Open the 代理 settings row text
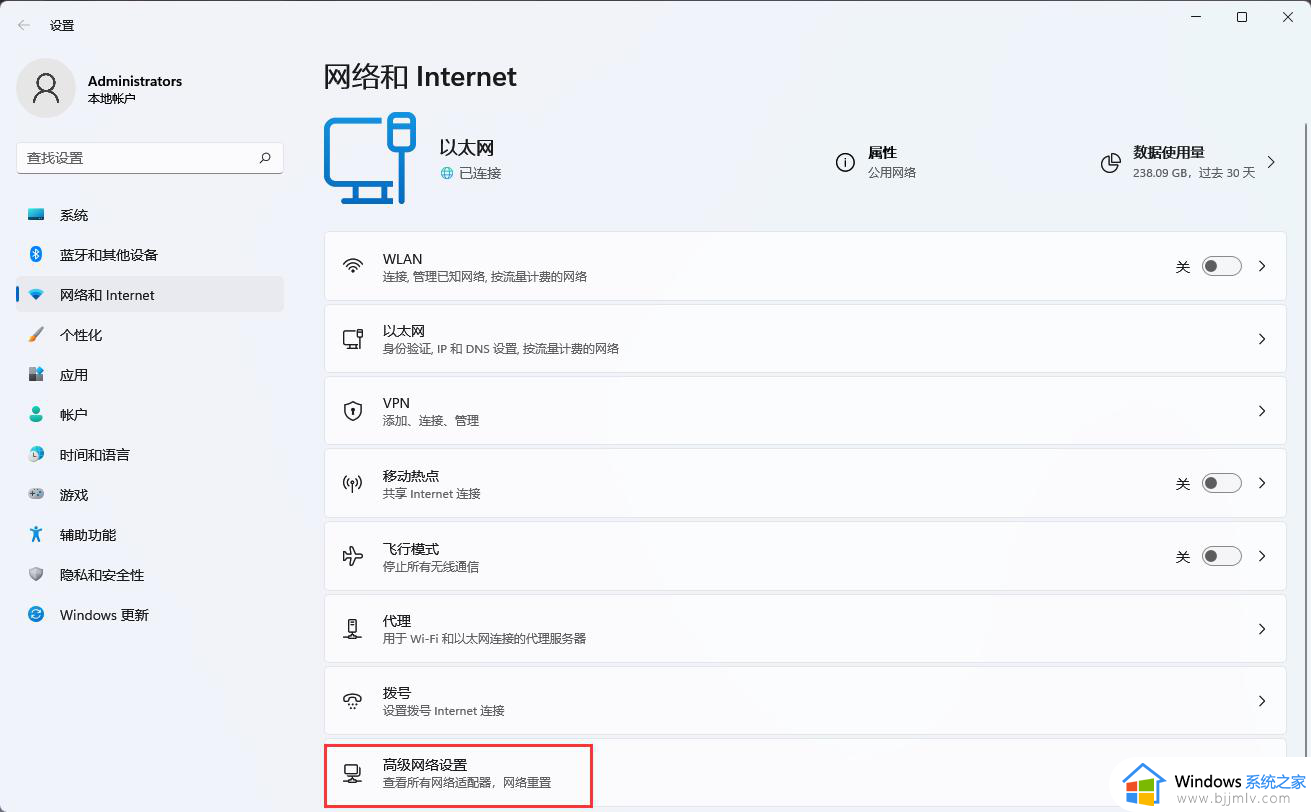The image size is (1311, 812). pyautogui.click(x=484, y=629)
